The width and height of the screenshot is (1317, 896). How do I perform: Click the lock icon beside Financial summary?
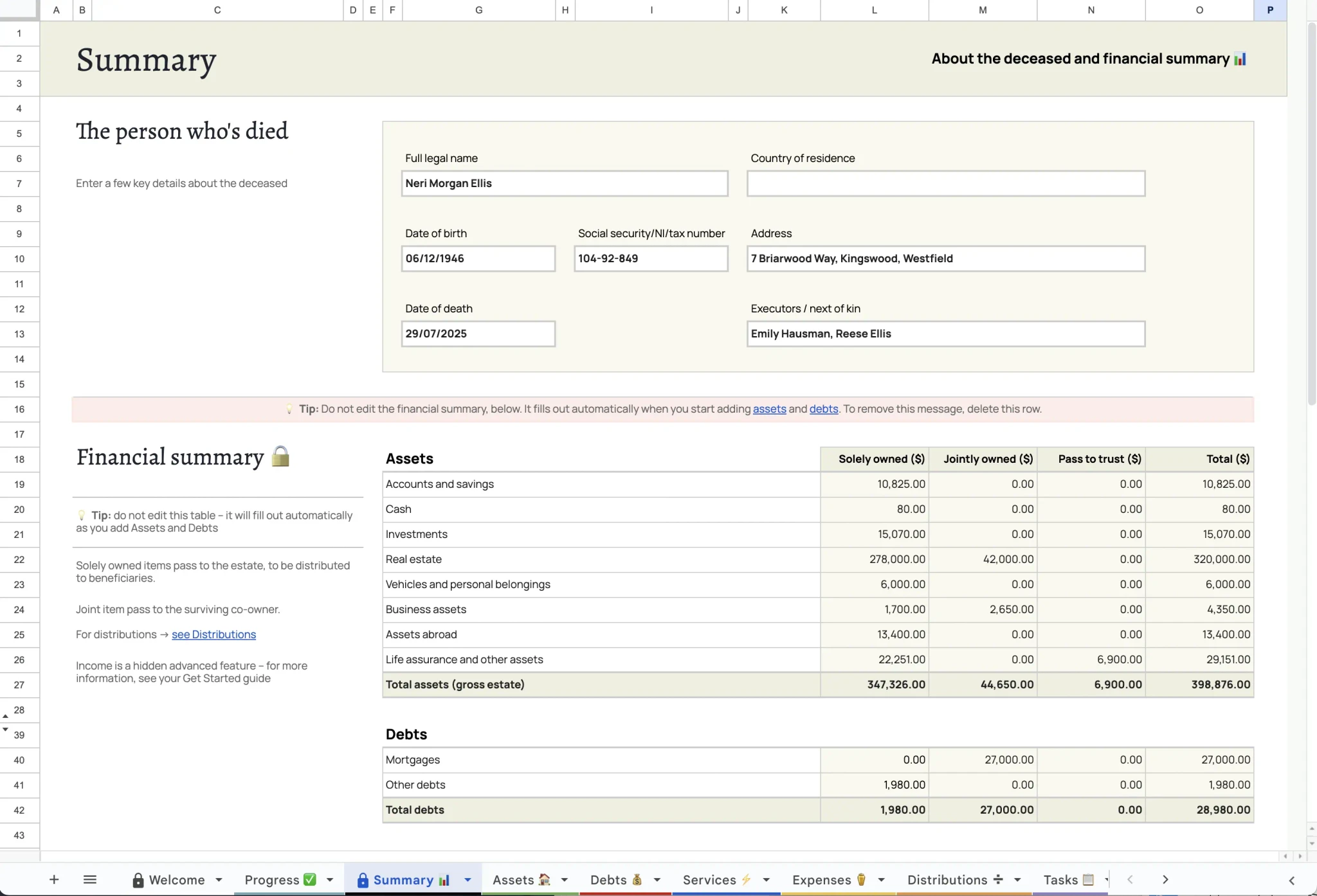(280, 456)
